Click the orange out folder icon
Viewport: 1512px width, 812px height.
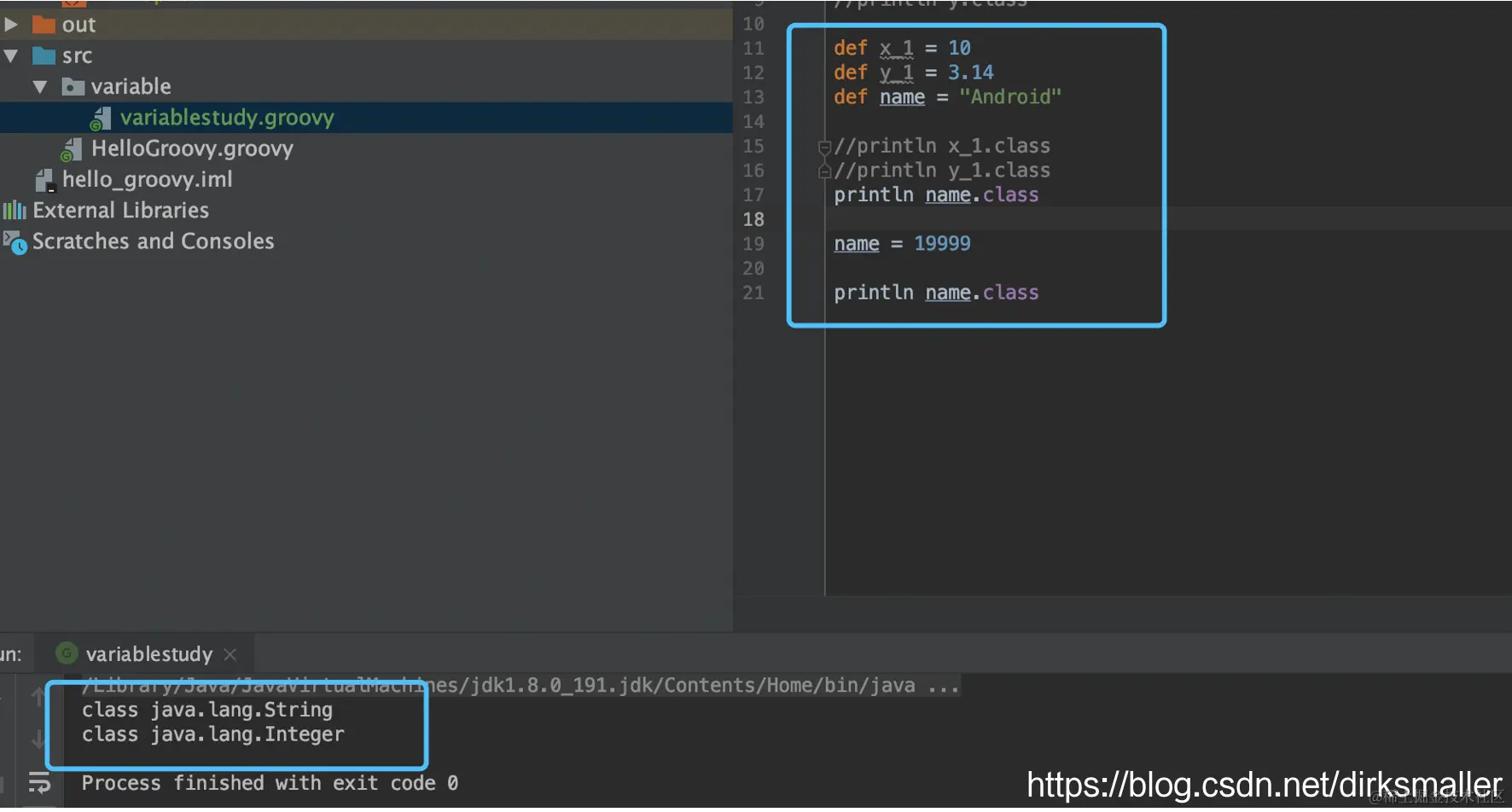(x=44, y=25)
